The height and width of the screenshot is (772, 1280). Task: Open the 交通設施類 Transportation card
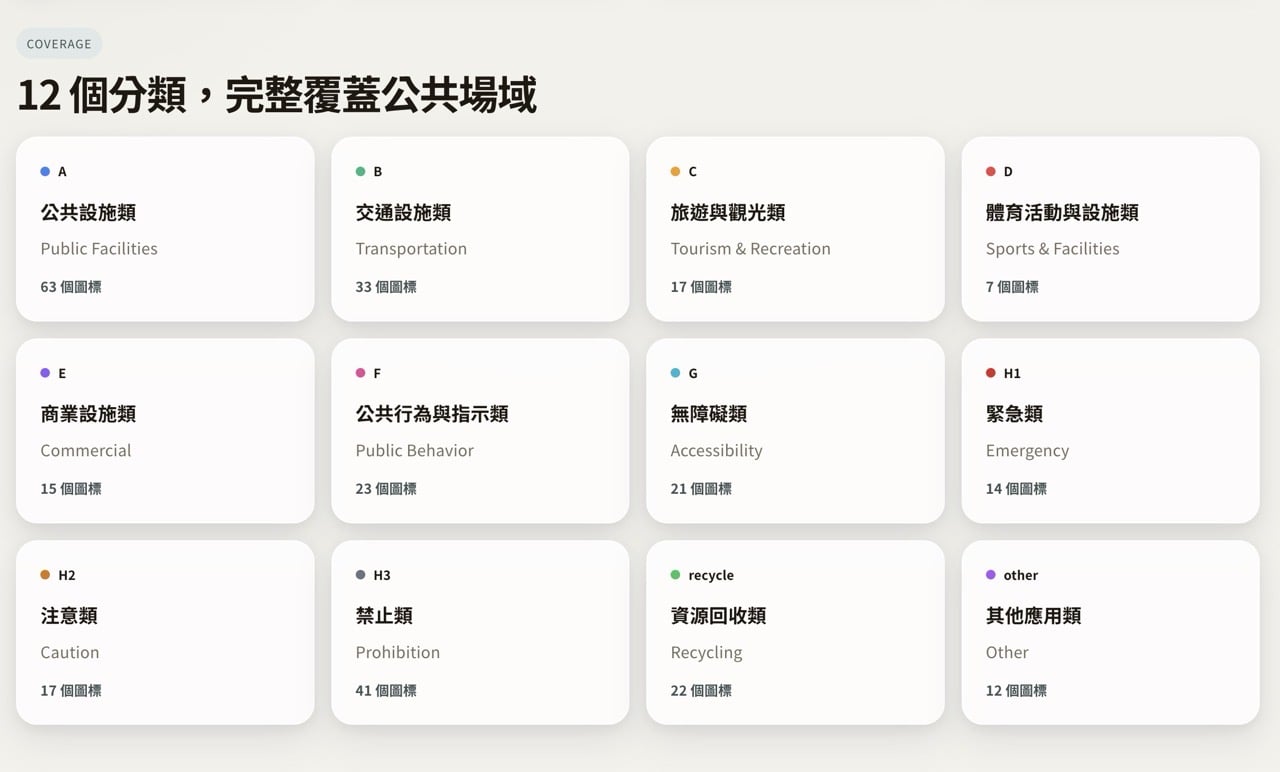pyautogui.click(x=480, y=229)
